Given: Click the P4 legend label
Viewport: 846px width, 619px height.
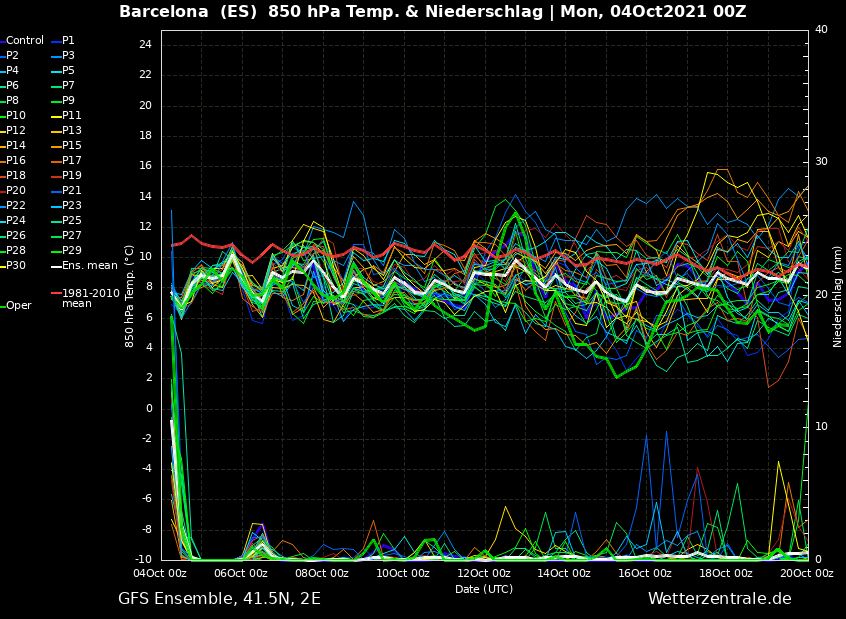Looking at the screenshot, I should tap(12, 71).
